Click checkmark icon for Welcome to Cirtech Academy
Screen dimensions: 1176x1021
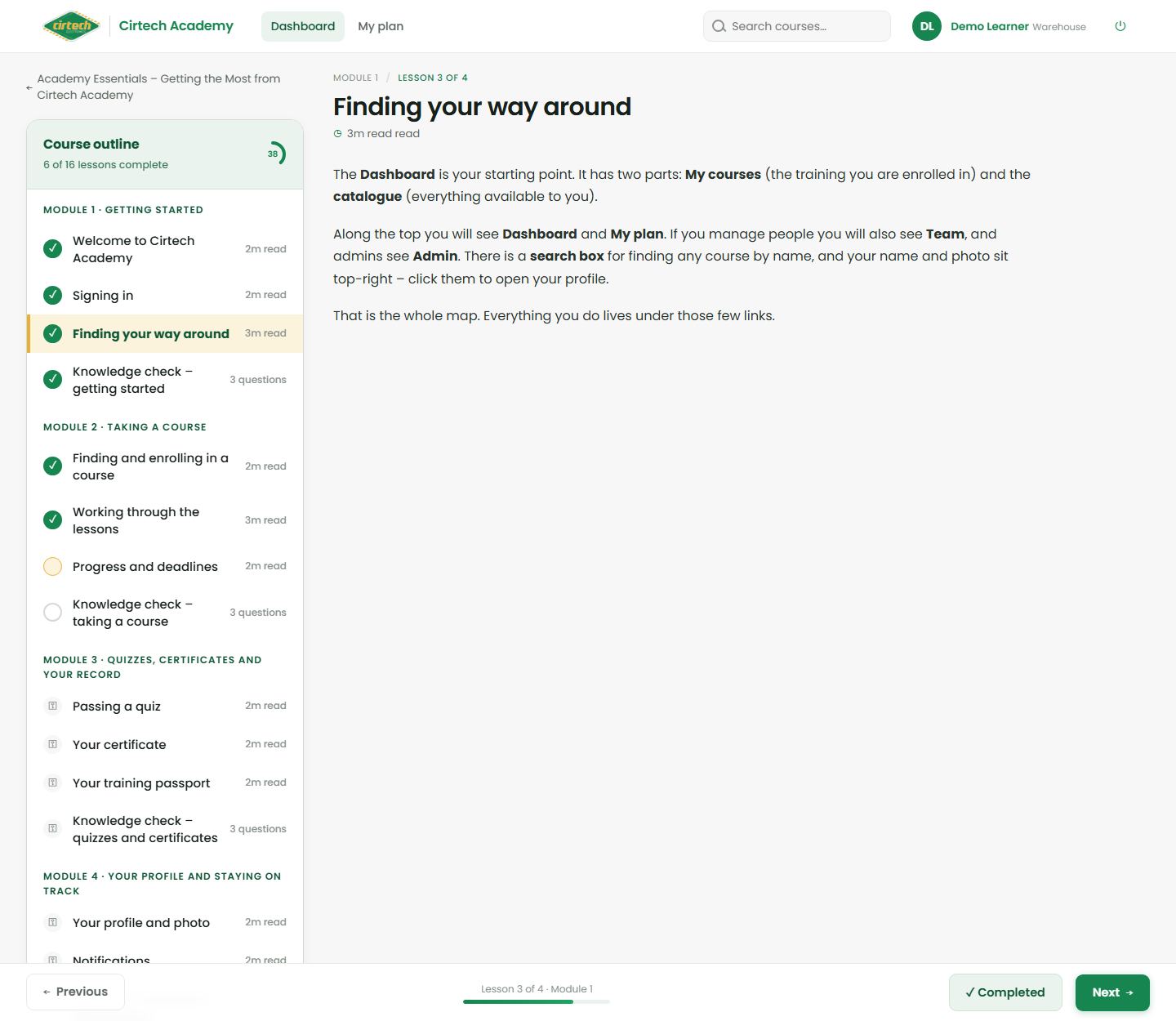point(52,248)
